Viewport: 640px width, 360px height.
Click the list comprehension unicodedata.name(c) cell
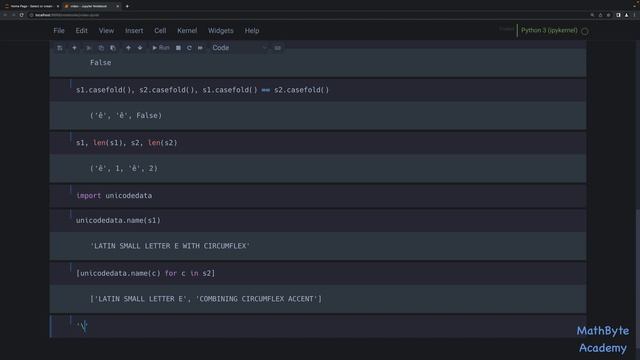coord(318,273)
